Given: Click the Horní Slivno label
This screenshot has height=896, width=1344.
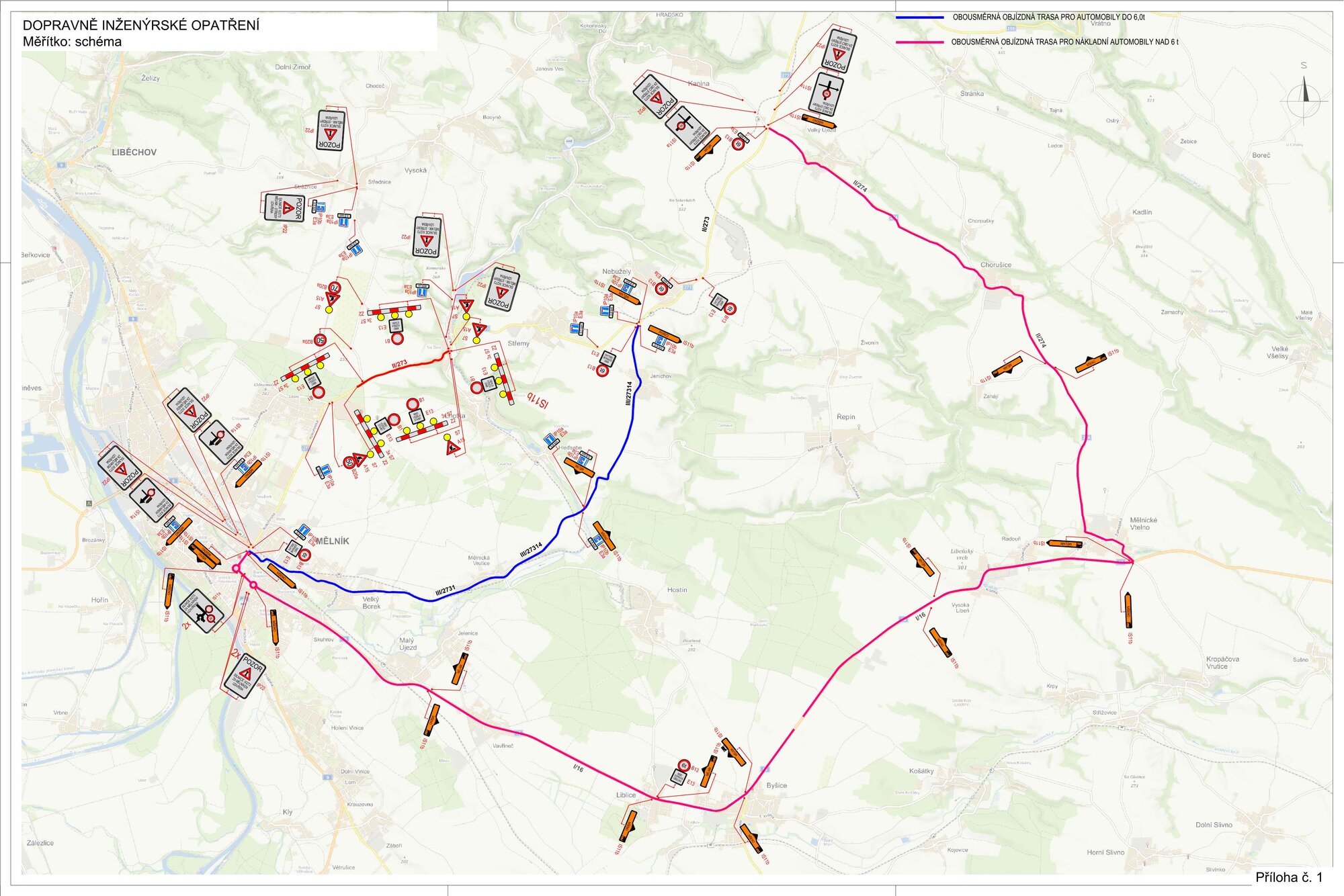Looking at the screenshot, I should [1105, 852].
